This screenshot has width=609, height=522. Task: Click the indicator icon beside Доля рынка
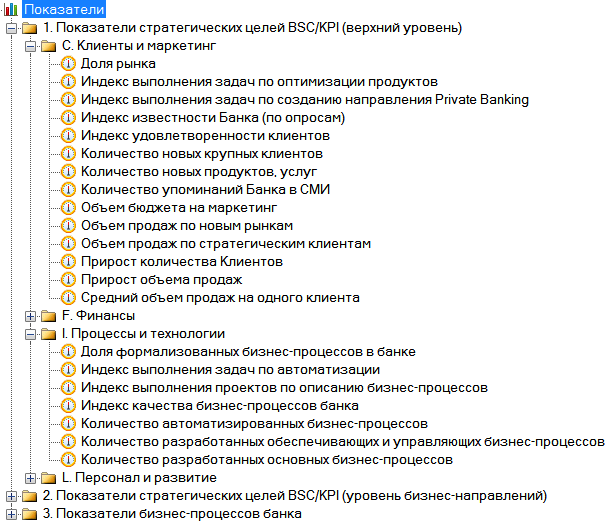(68, 63)
